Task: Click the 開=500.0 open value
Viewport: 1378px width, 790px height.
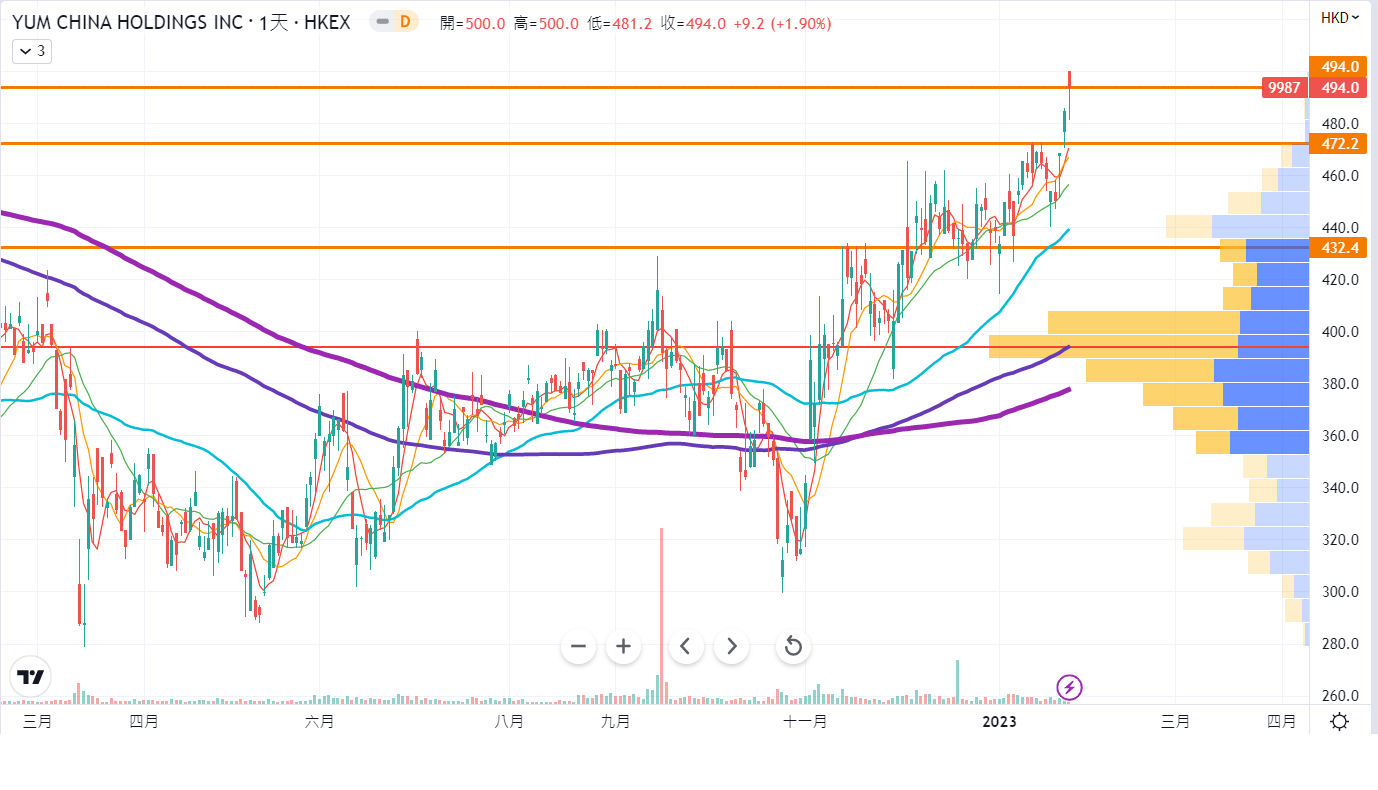Action: pyautogui.click(x=473, y=23)
